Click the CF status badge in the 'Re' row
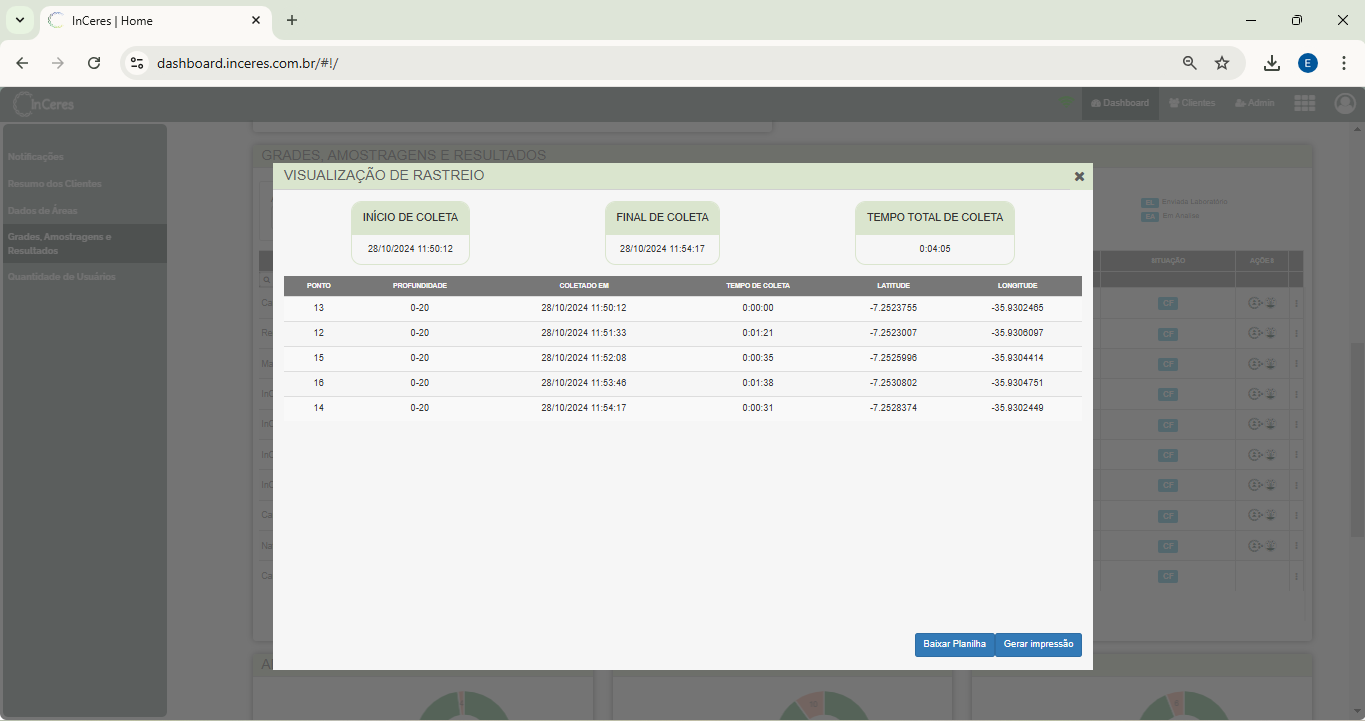Viewport: 1365px width, 721px height. [x=1167, y=334]
